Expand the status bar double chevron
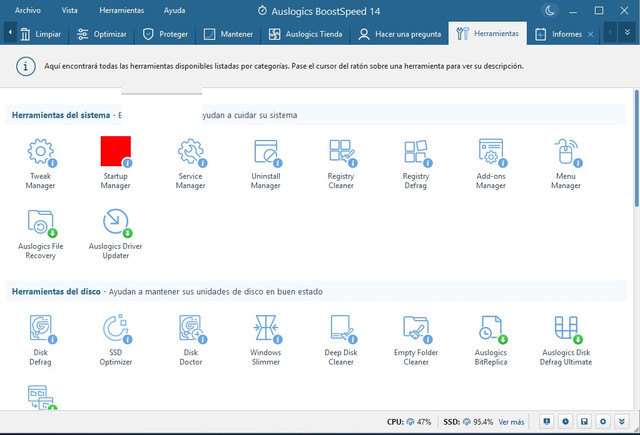Viewport: 640px width, 435px height. coord(622,422)
